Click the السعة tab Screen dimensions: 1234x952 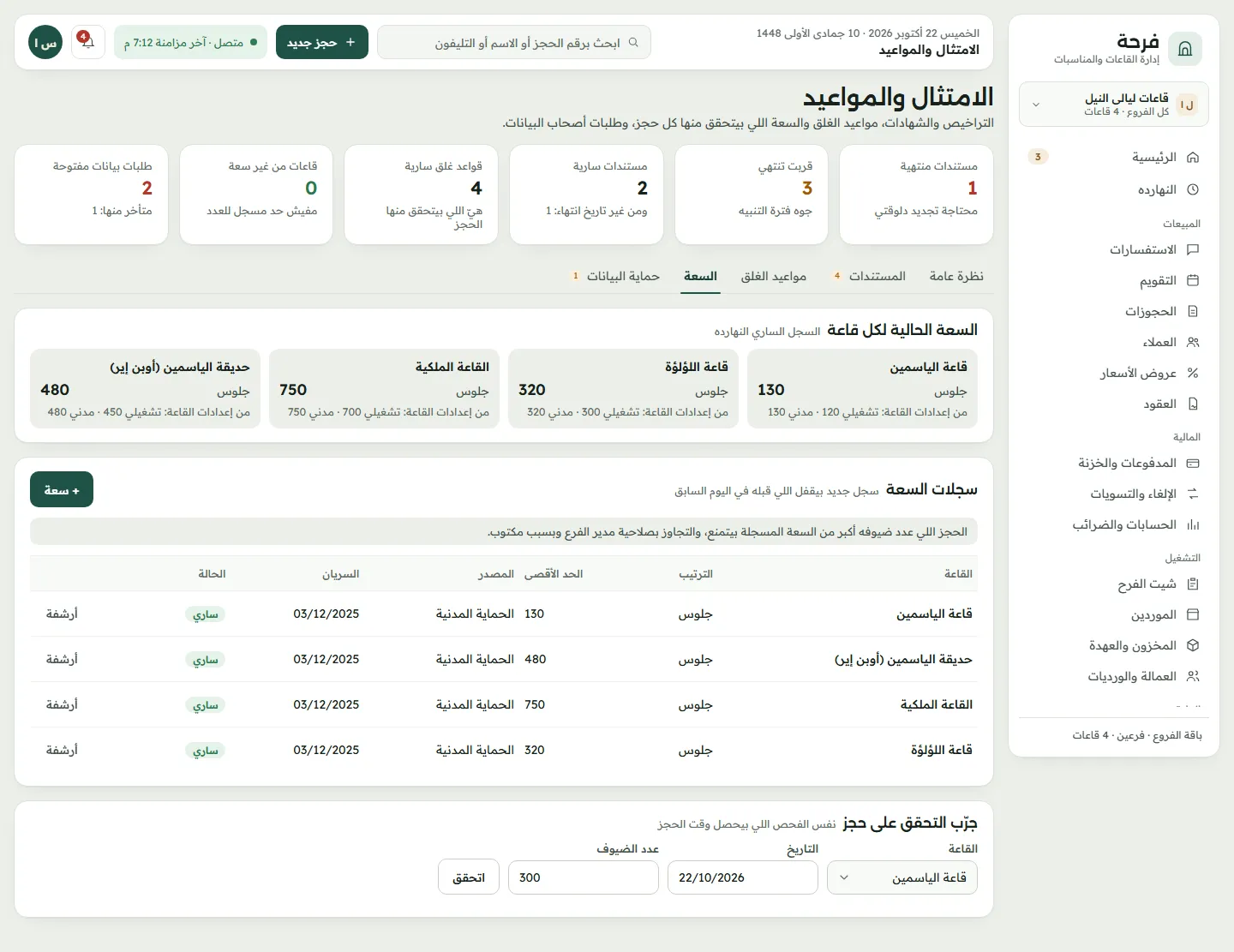point(700,276)
